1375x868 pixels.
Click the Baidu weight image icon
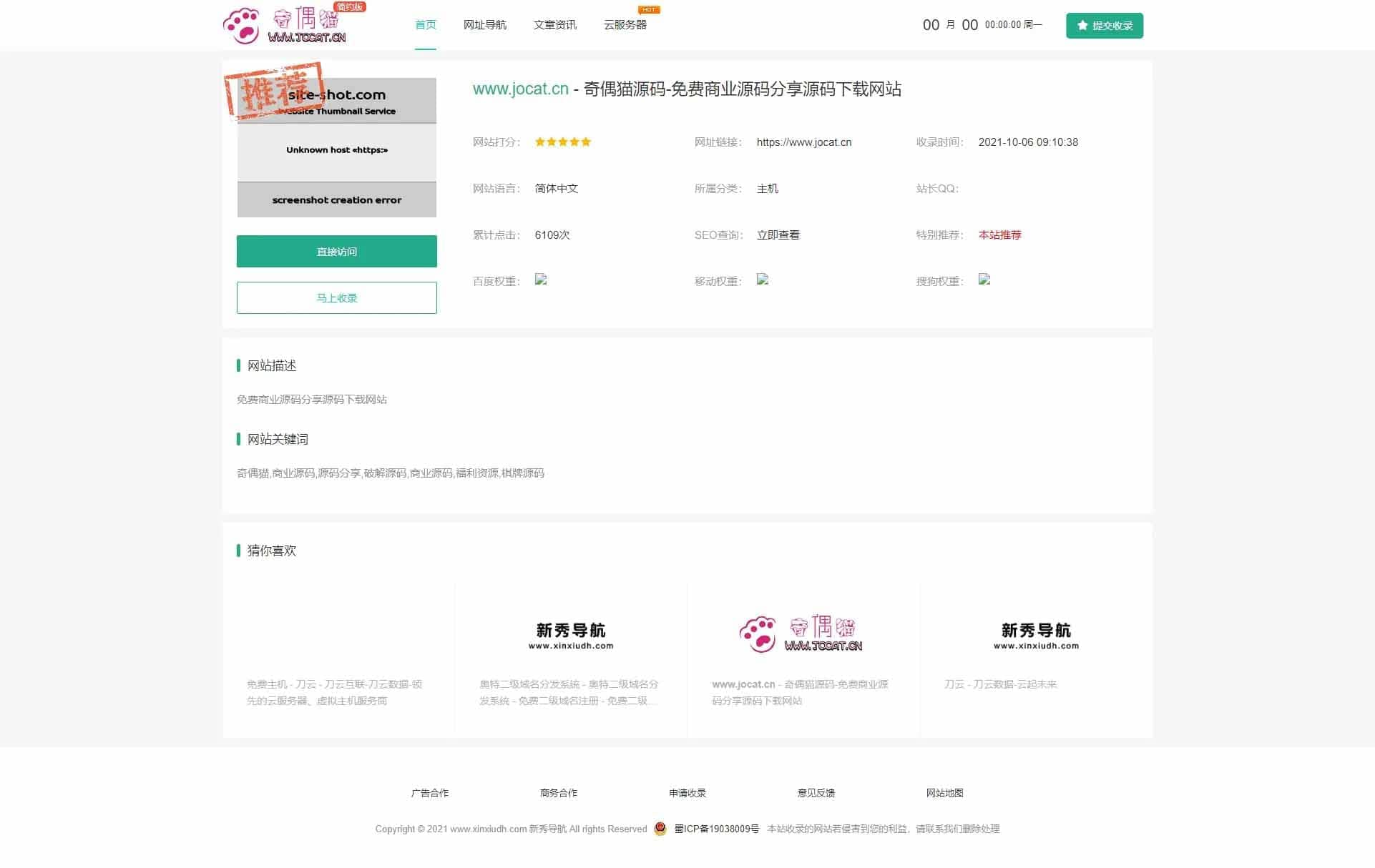pos(541,280)
